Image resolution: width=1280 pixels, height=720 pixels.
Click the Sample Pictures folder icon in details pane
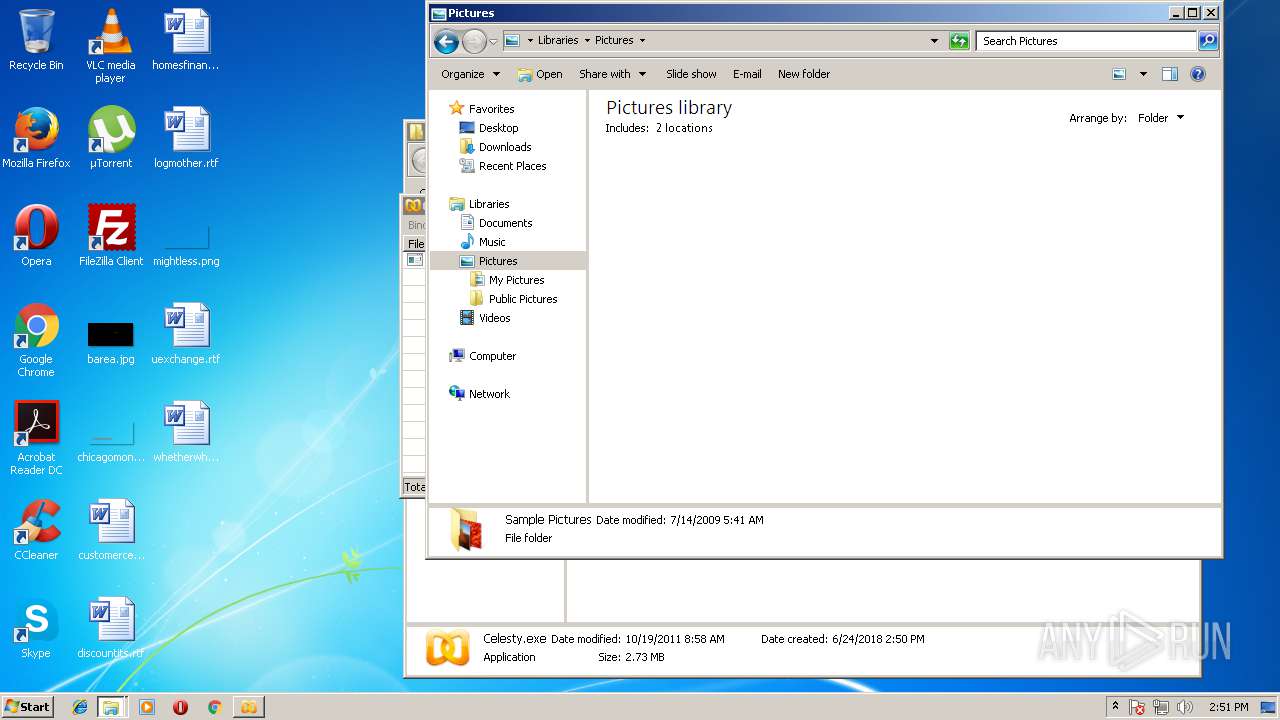point(466,529)
